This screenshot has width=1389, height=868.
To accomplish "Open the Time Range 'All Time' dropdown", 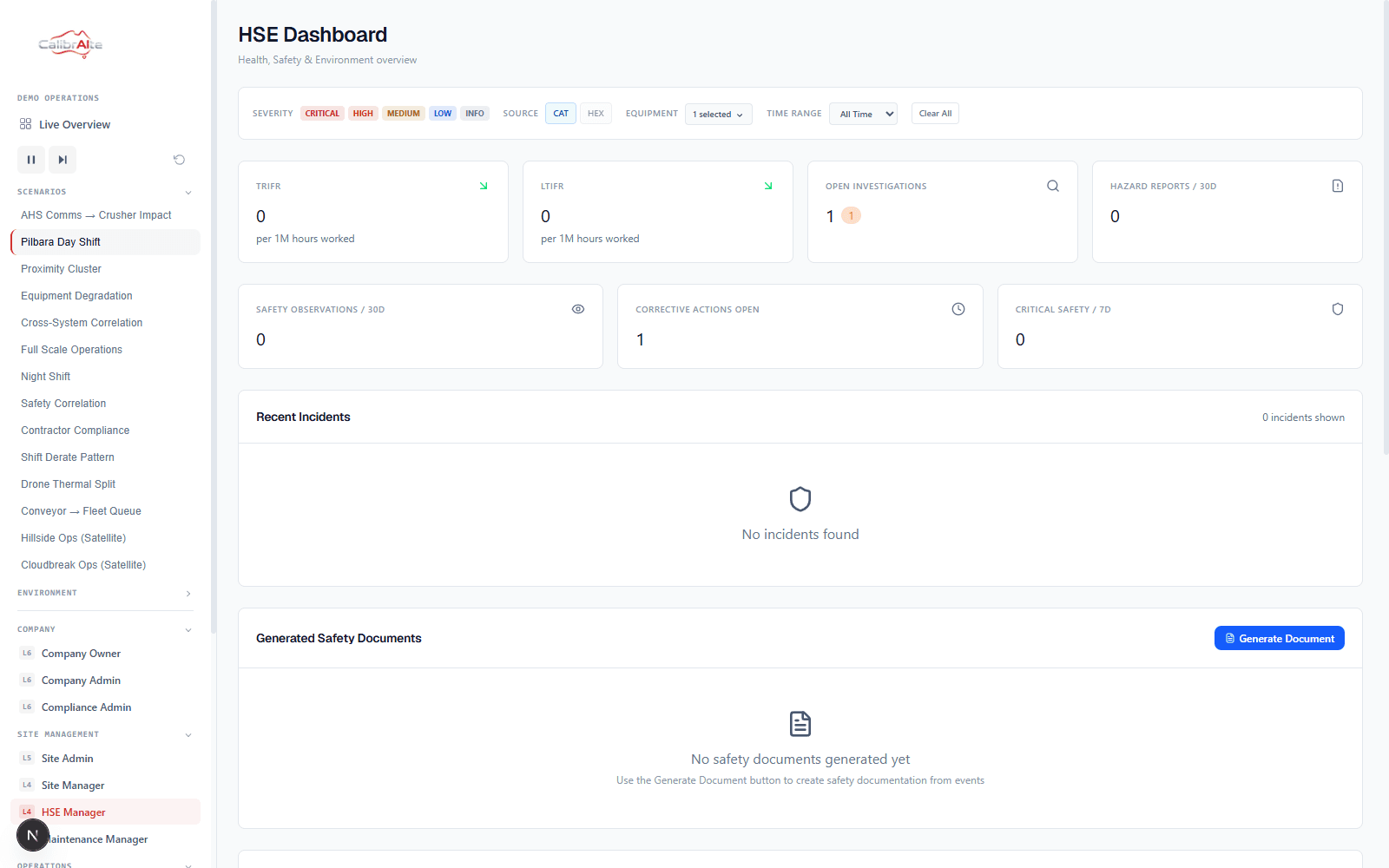I will point(863,114).
